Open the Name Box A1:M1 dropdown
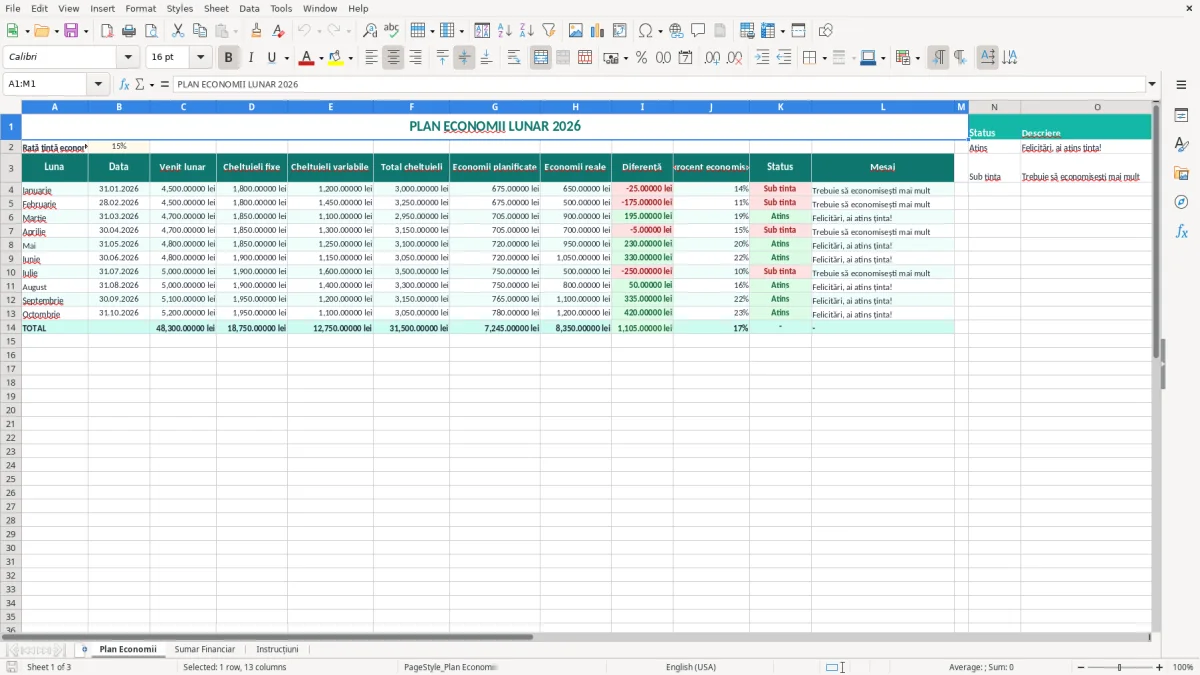 coord(98,84)
